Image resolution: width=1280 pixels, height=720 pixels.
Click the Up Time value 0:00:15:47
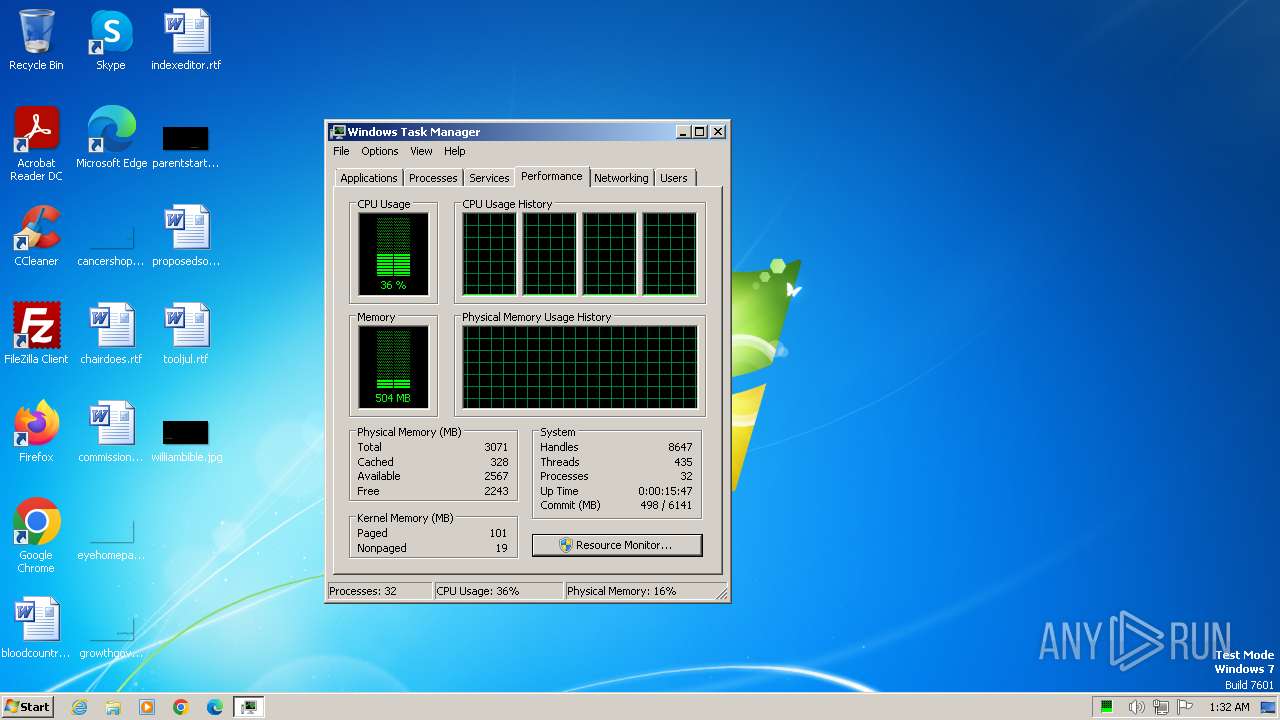[665, 491]
